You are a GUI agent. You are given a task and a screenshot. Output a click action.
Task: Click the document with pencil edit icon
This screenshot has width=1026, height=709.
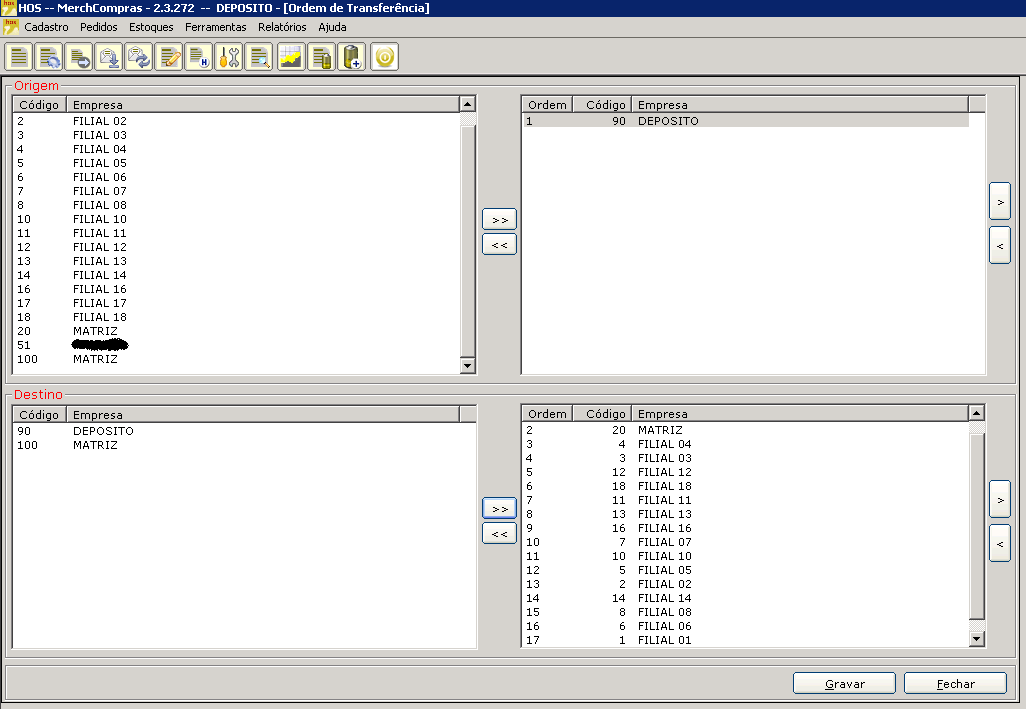coord(169,57)
